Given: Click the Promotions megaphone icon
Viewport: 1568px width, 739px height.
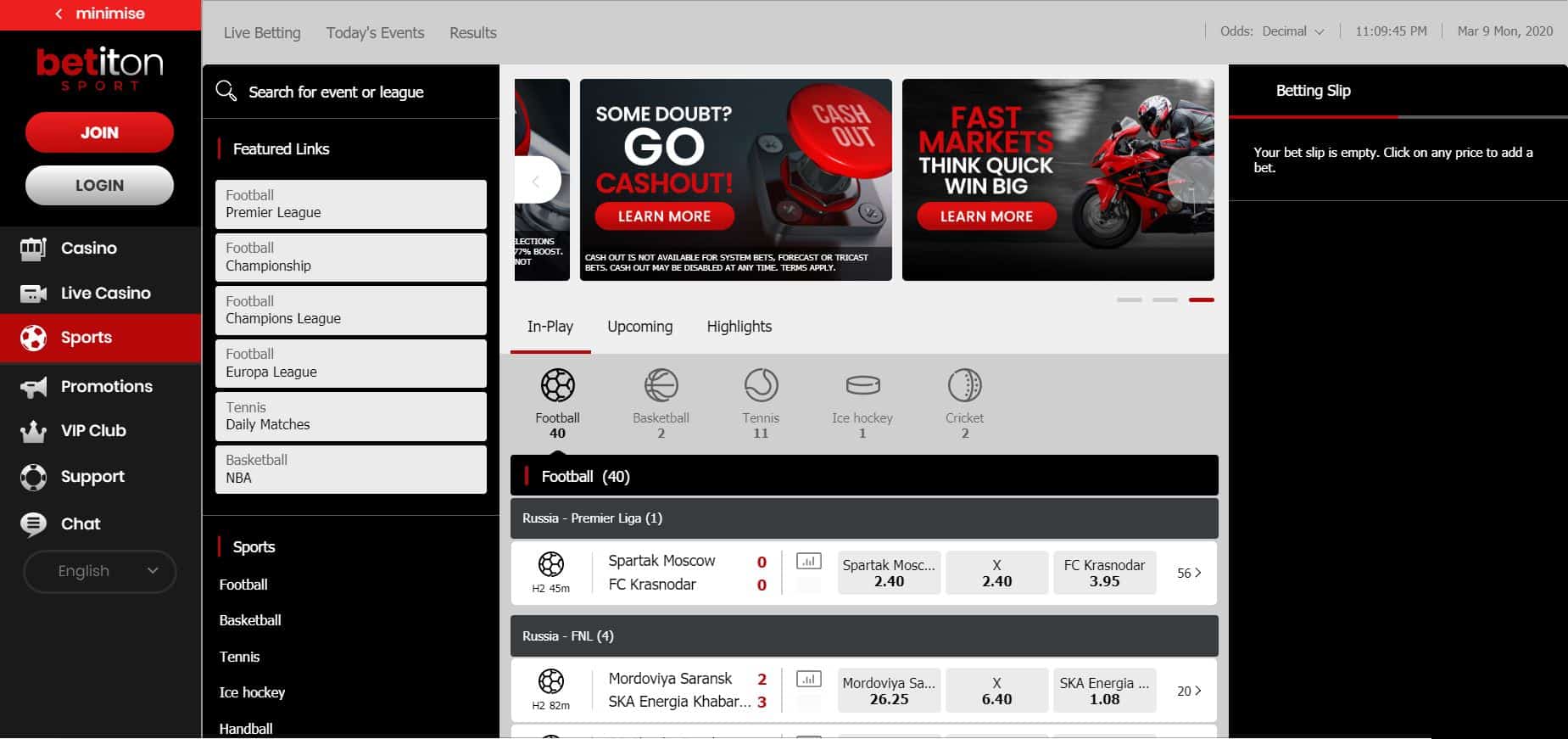Looking at the screenshot, I should (33, 387).
